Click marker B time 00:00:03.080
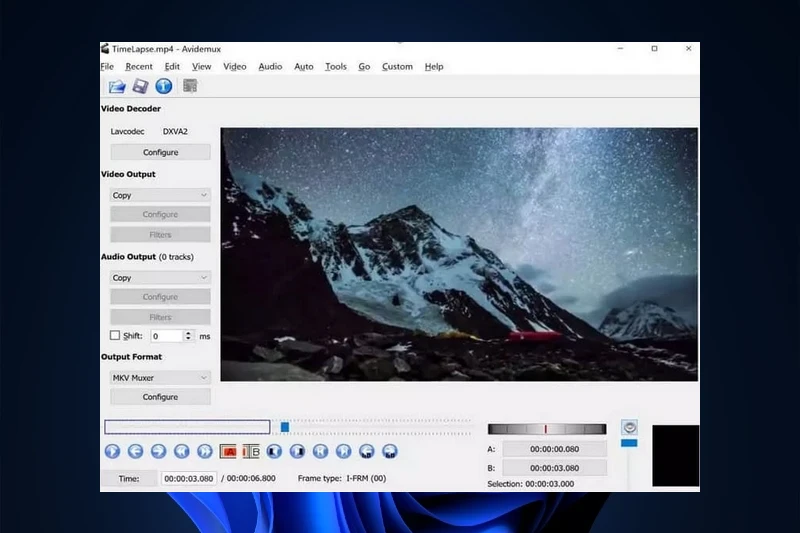Viewport: 800px width, 533px height. coord(555,468)
